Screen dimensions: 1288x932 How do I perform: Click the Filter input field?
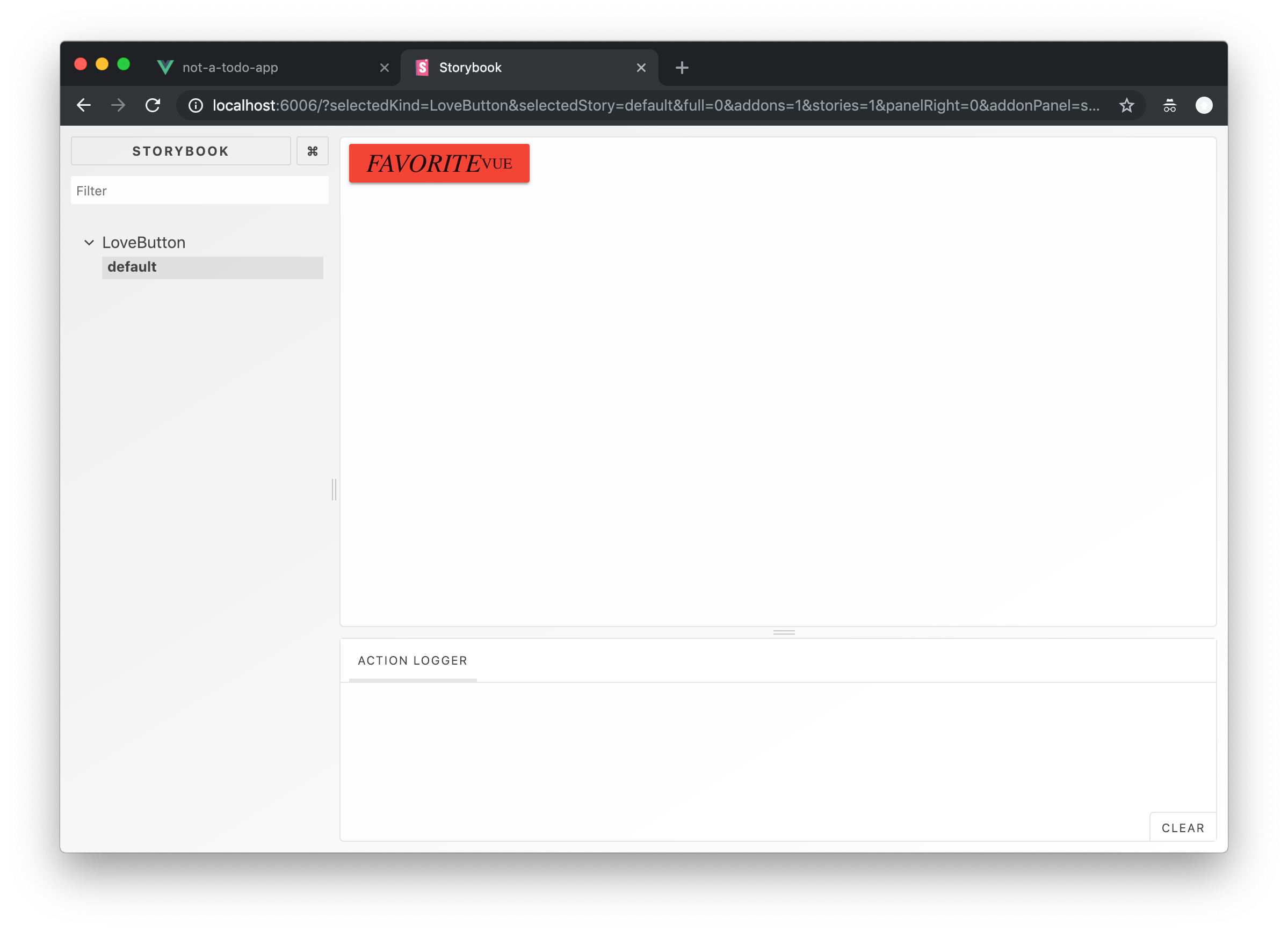point(199,191)
